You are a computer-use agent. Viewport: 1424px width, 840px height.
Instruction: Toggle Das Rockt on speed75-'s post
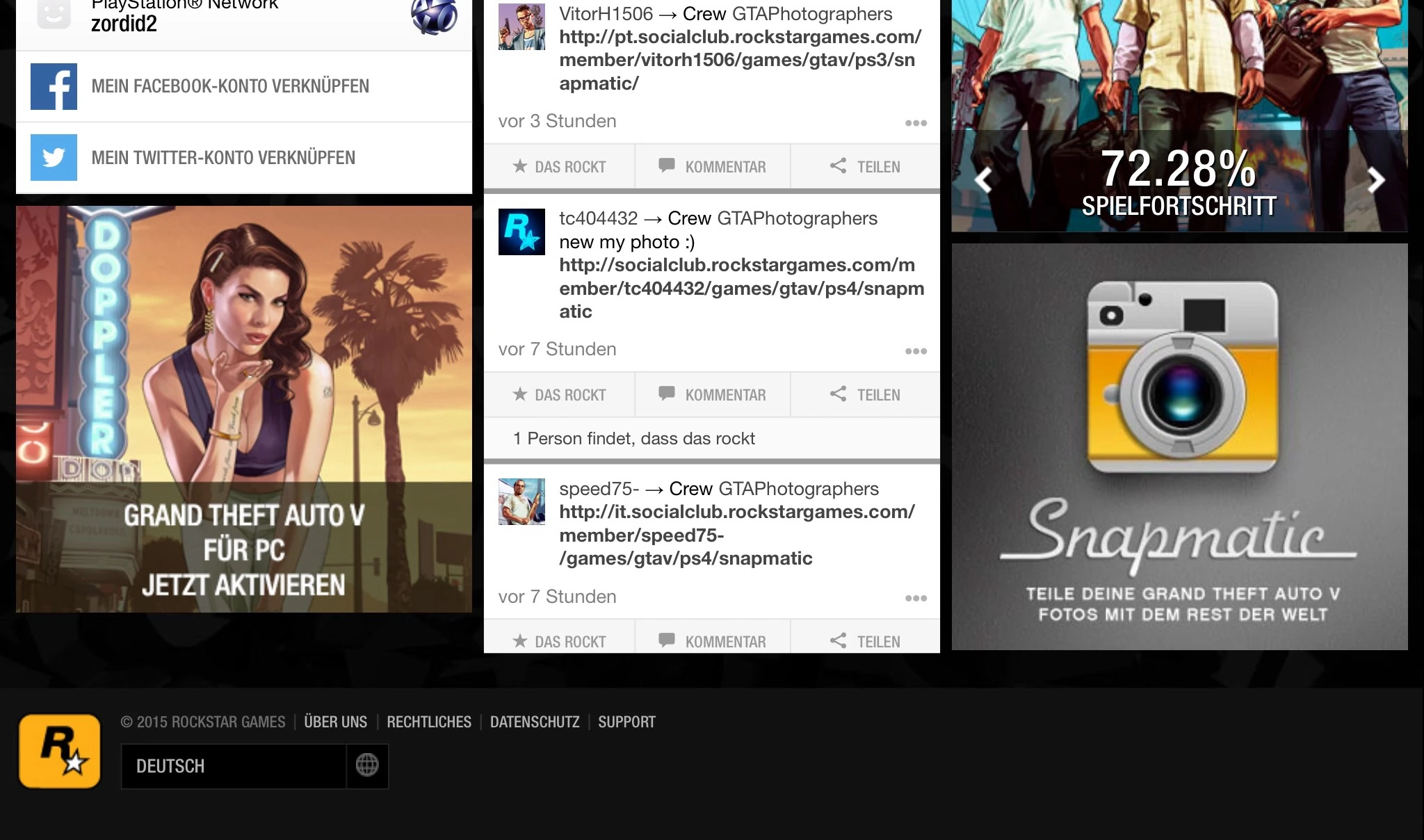[559, 641]
